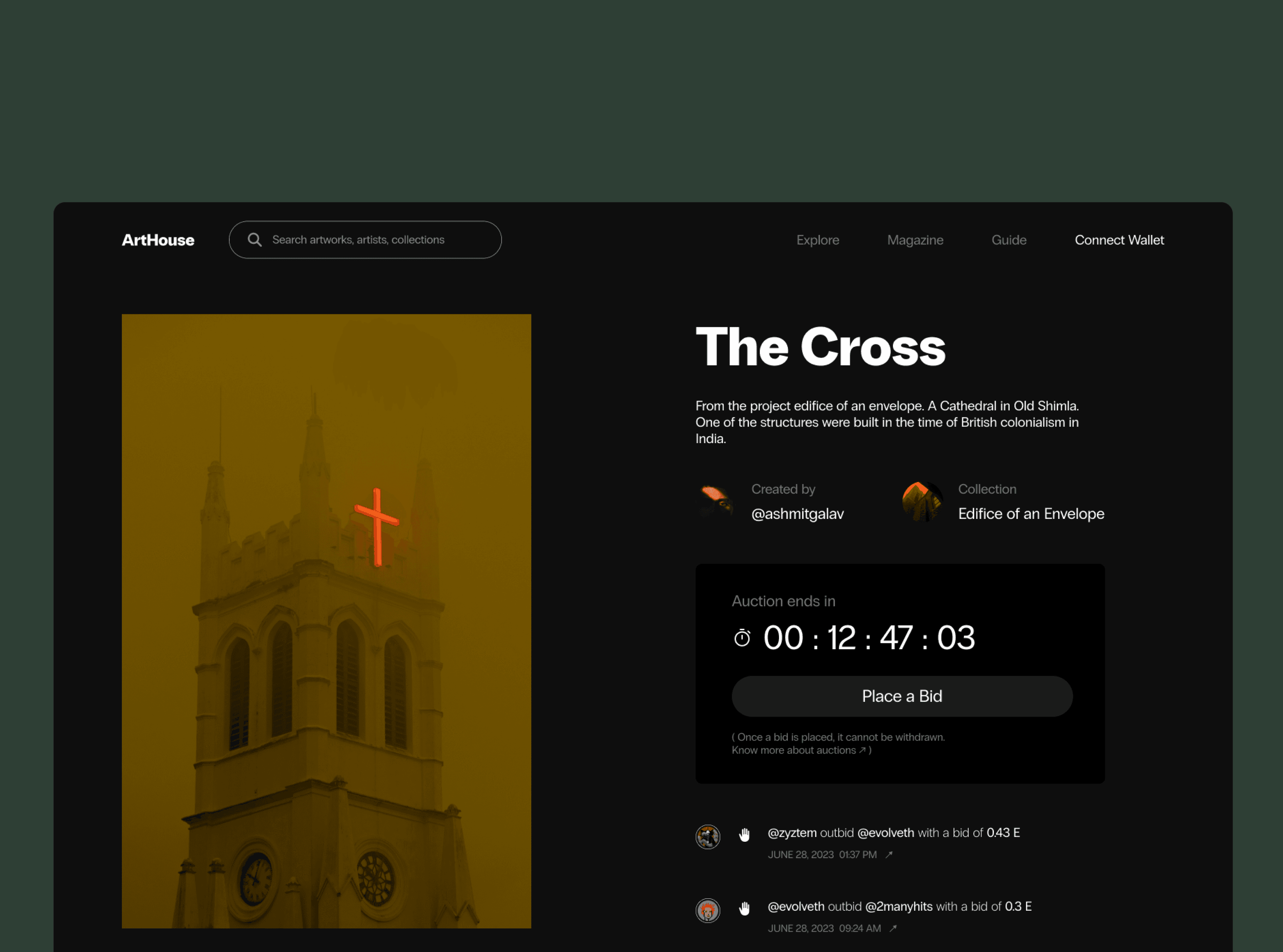Open external arrow beside 01:37 PM timestamp
1283x952 pixels.
[x=889, y=855]
